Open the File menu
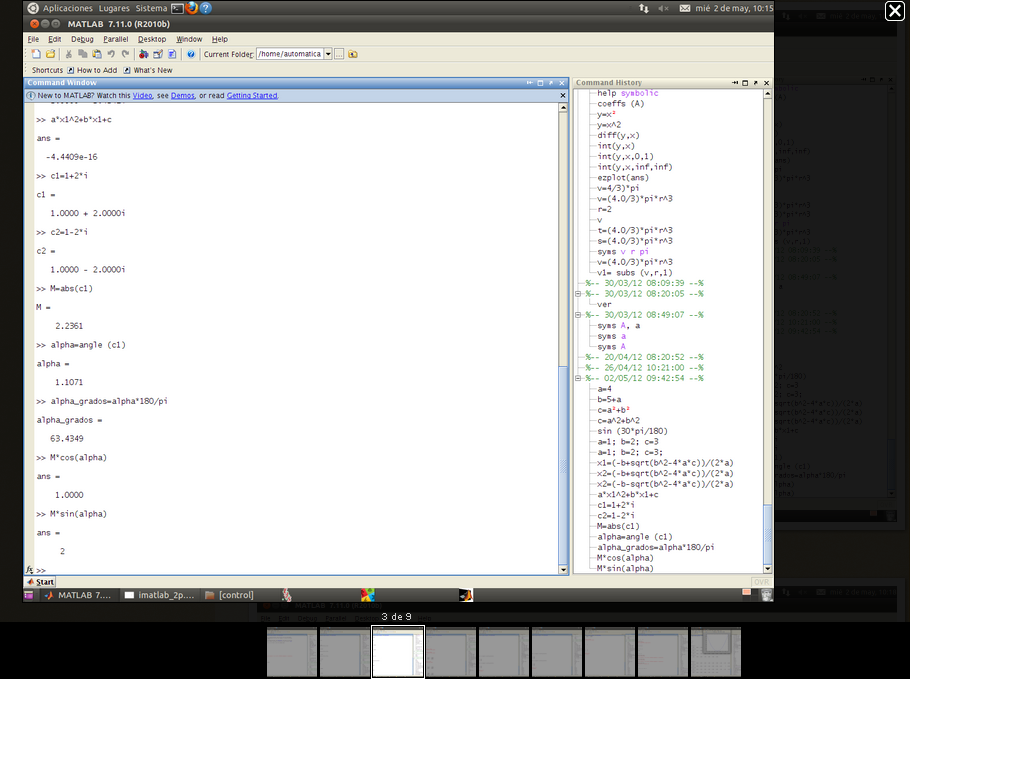Screen dimensions: 1024x768 33,39
